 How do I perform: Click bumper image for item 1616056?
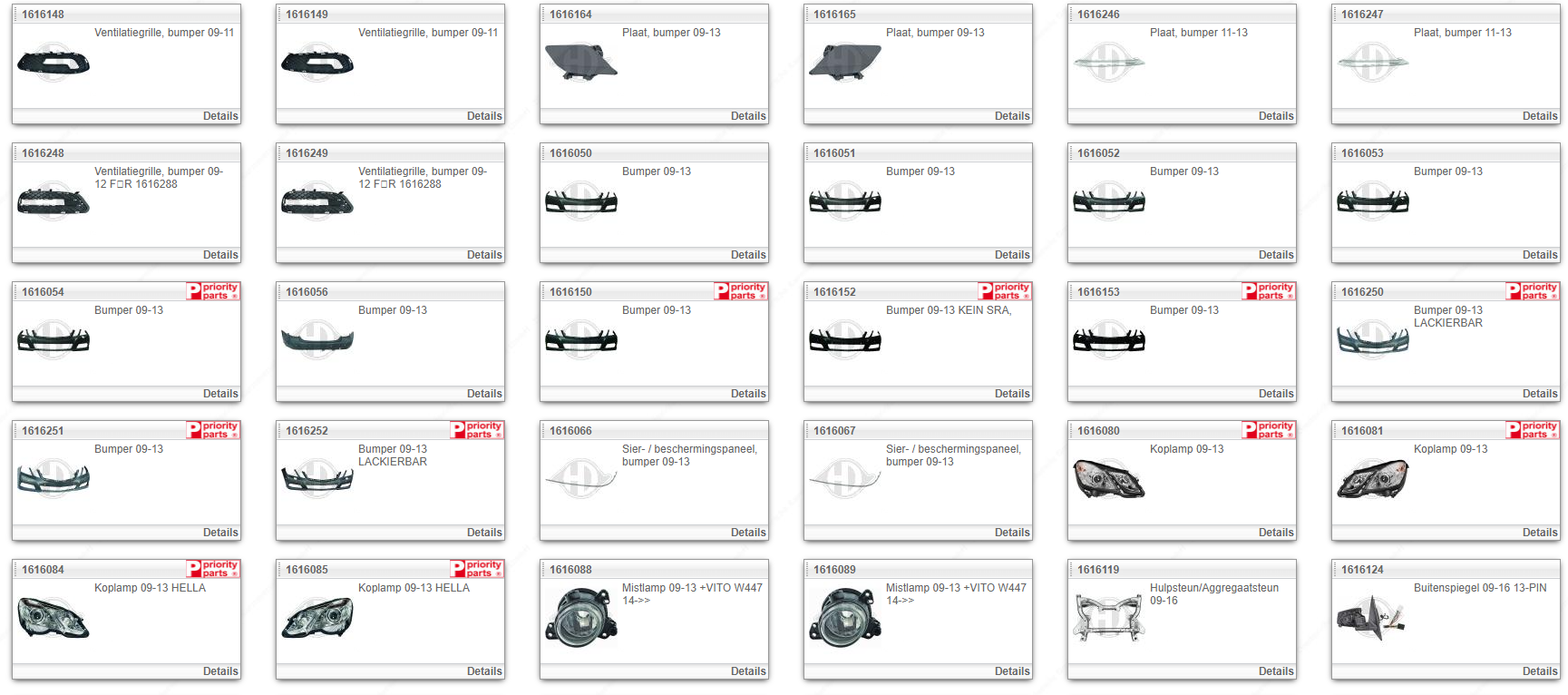[x=317, y=340]
